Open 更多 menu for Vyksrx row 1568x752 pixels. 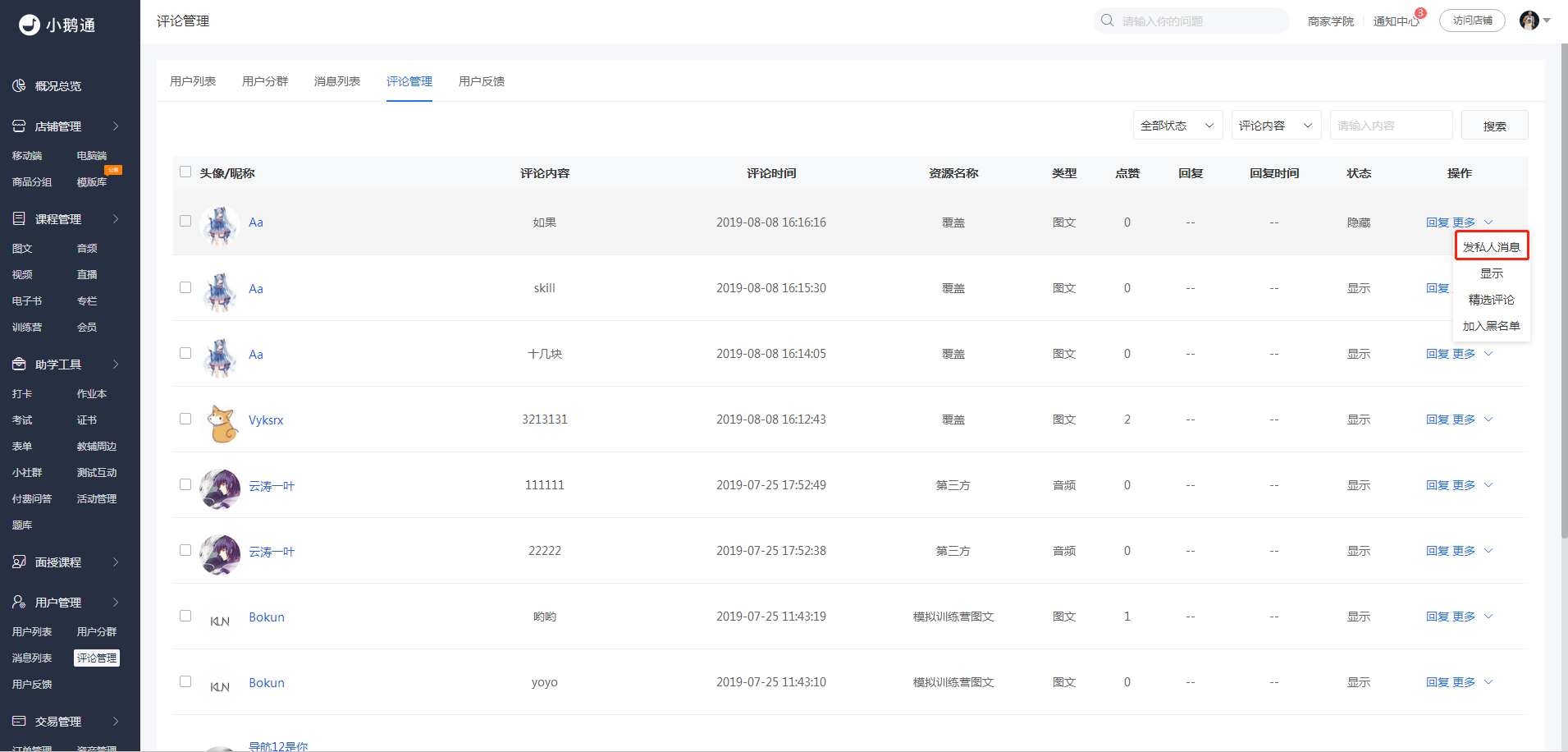[1473, 420]
